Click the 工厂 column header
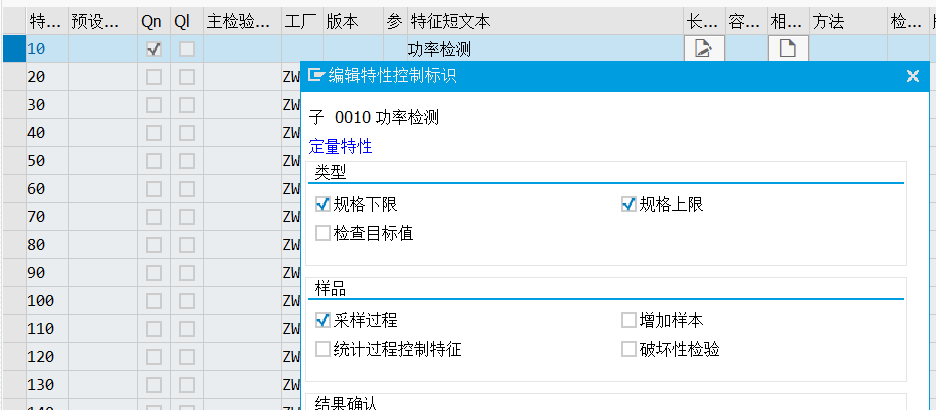 coord(303,22)
